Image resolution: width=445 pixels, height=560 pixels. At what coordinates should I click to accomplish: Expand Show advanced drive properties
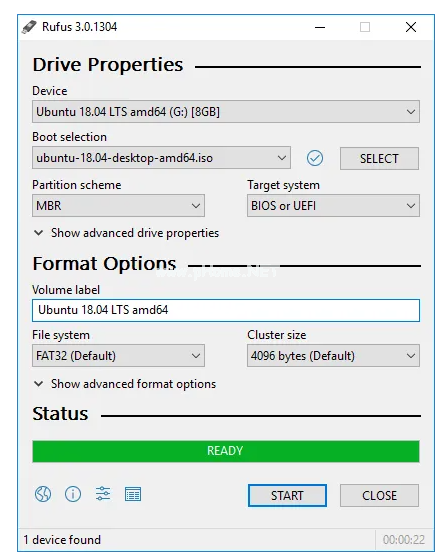[126, 233]
